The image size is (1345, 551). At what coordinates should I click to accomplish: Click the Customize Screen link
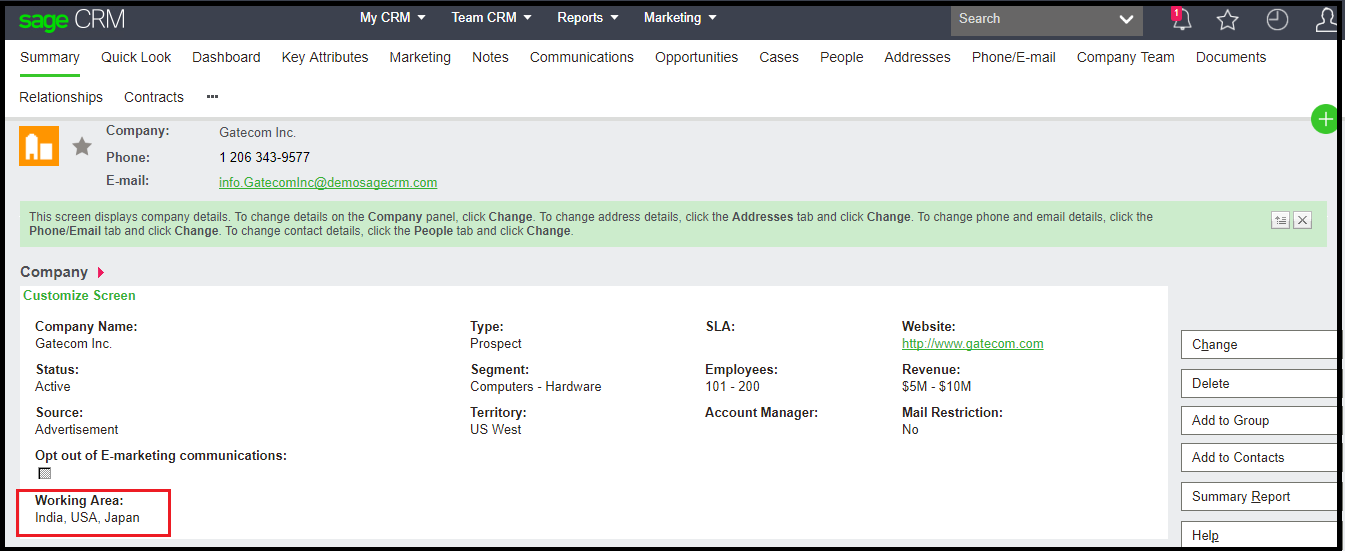79,295
